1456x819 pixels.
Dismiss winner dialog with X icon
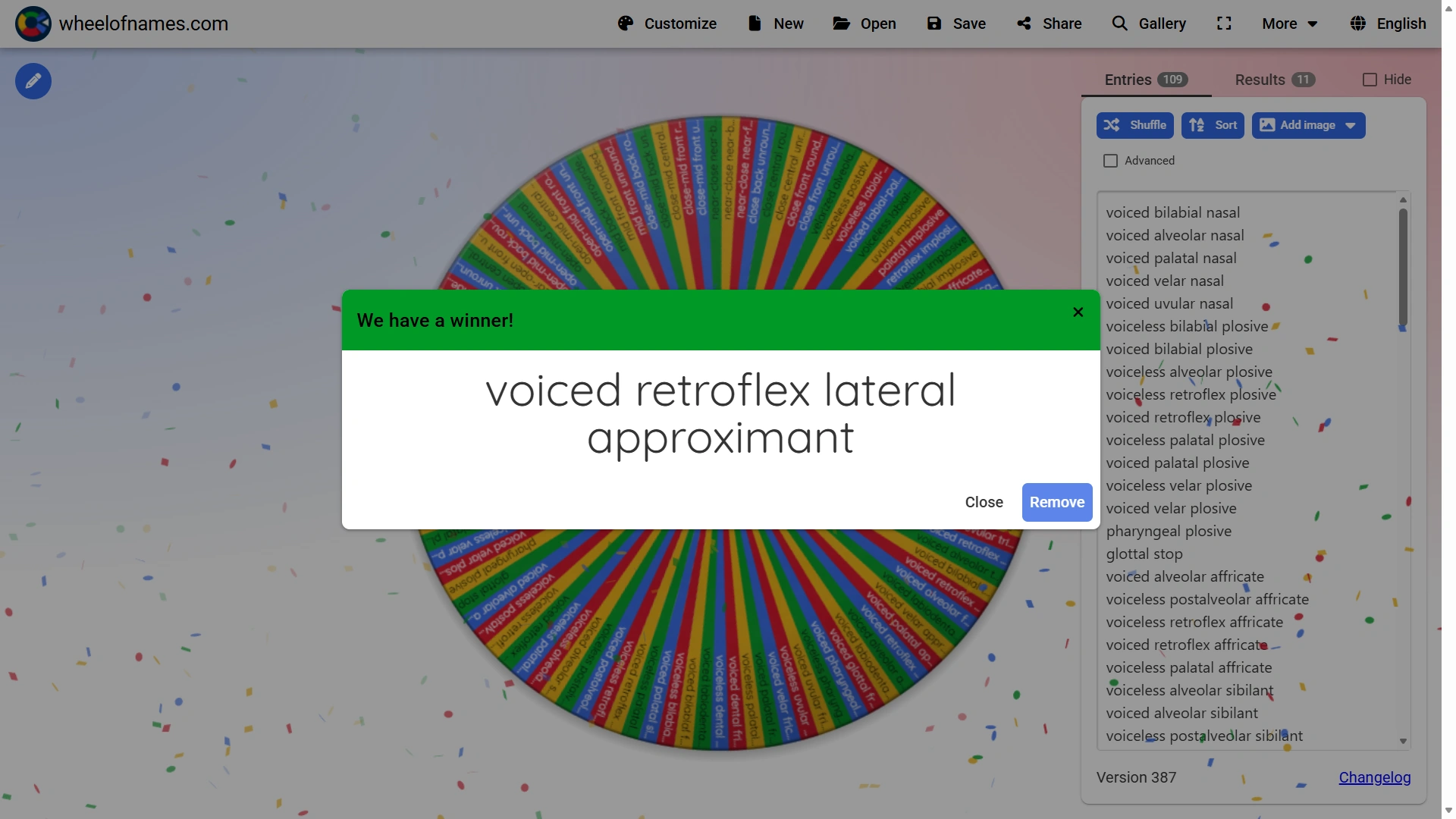[1078, 312]
